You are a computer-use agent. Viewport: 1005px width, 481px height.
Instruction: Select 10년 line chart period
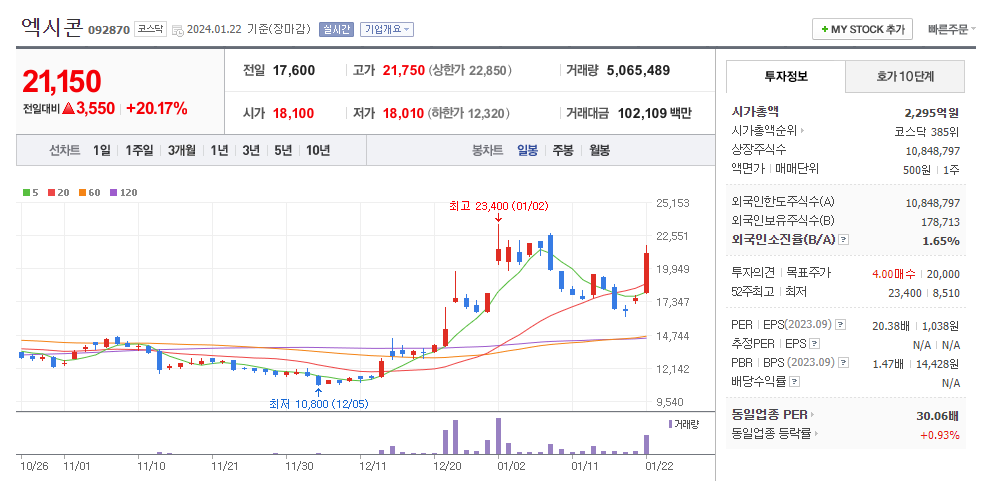tap(318, 151)
